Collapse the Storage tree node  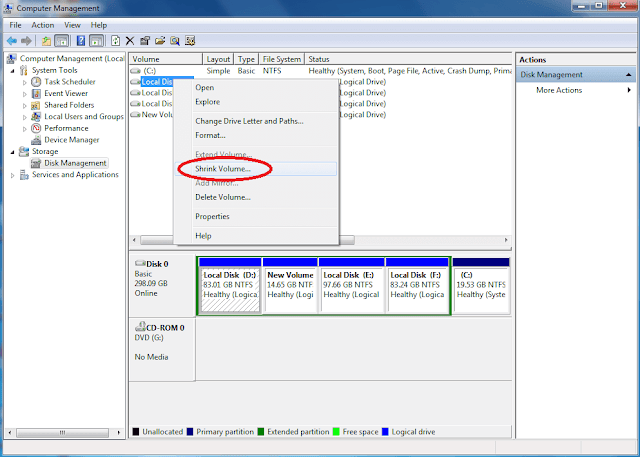pyautogui.click(x=13, y=152)
